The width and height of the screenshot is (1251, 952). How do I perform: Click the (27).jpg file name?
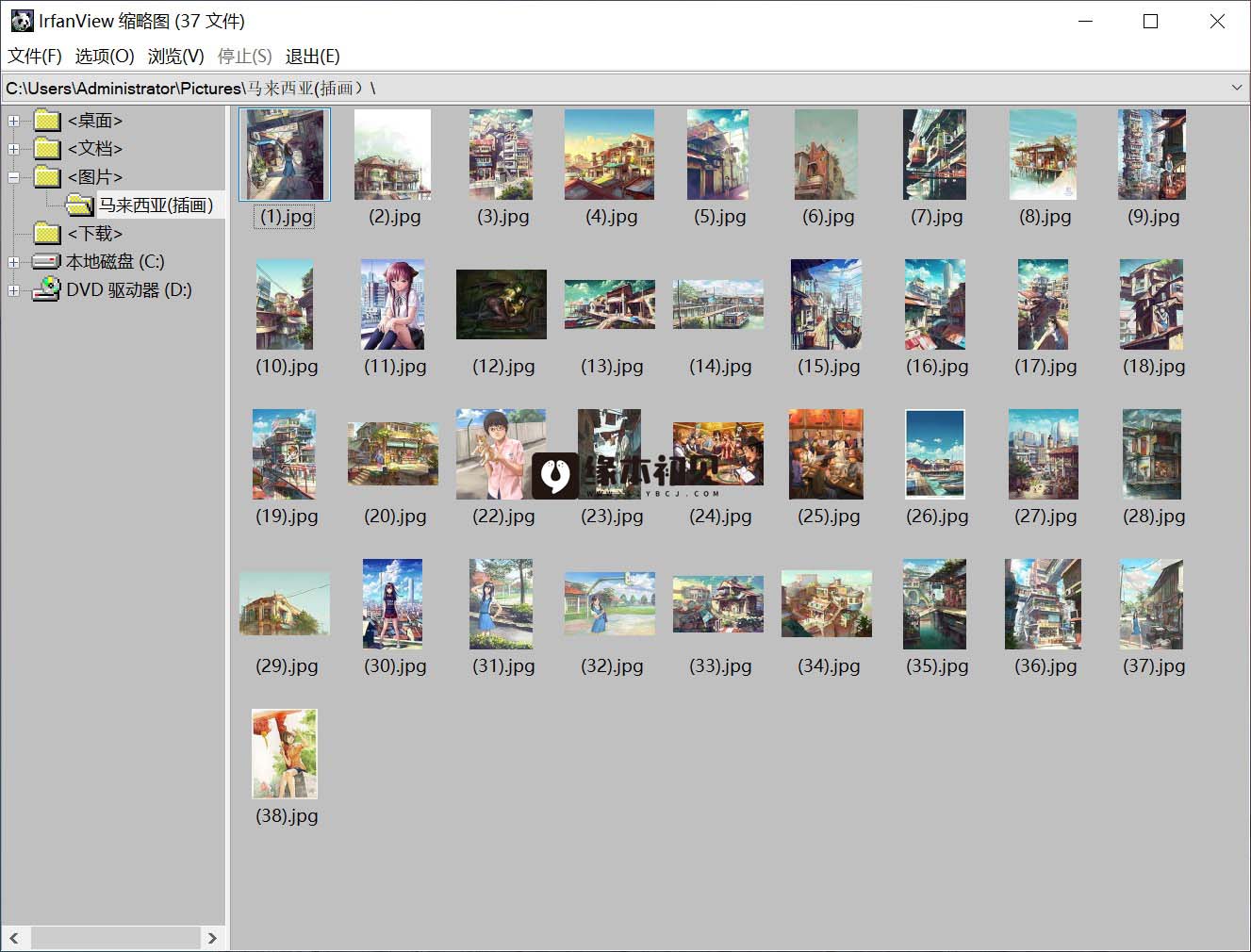(1045, 517)
